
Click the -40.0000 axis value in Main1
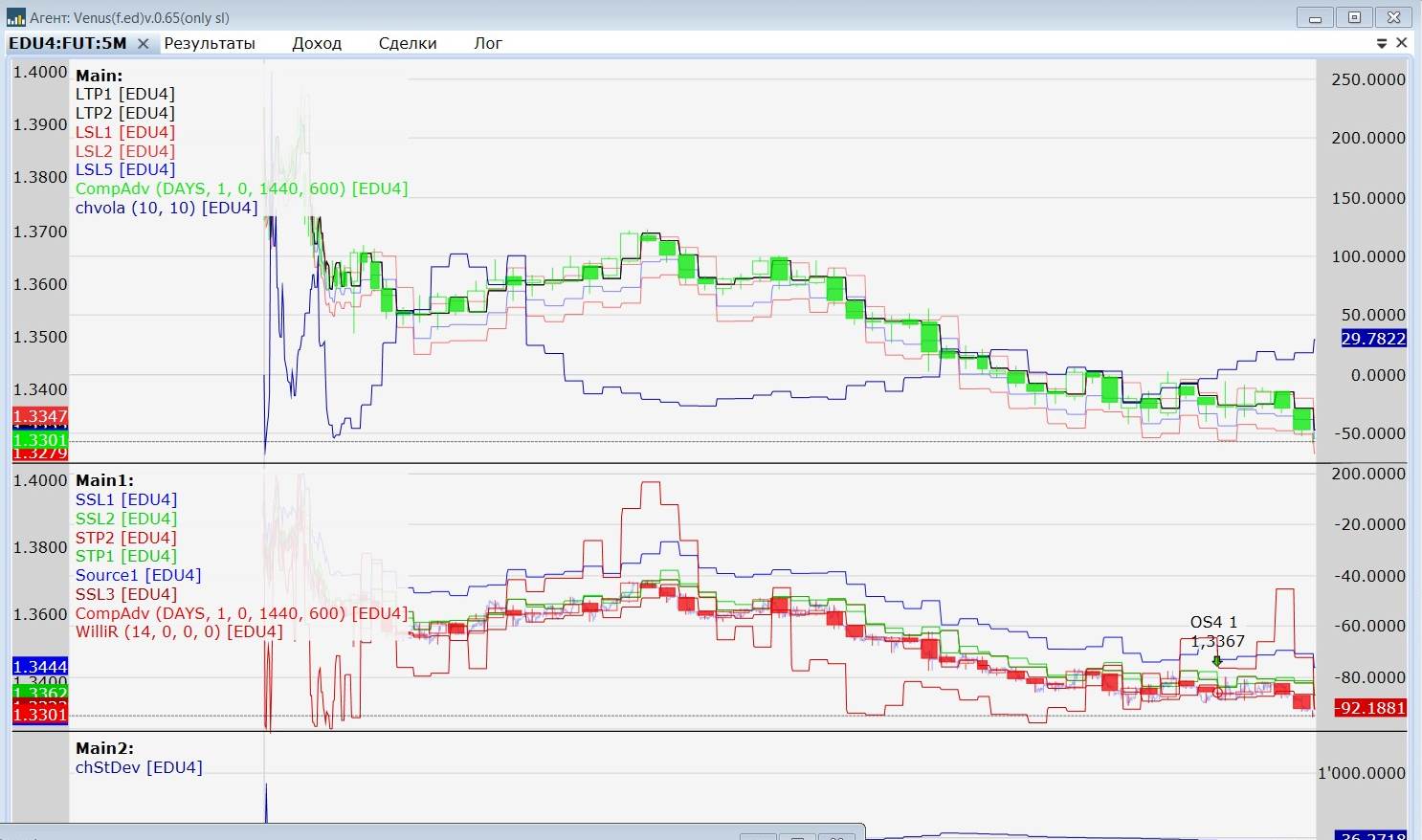pyautogui.click(x=1370, y=576)
